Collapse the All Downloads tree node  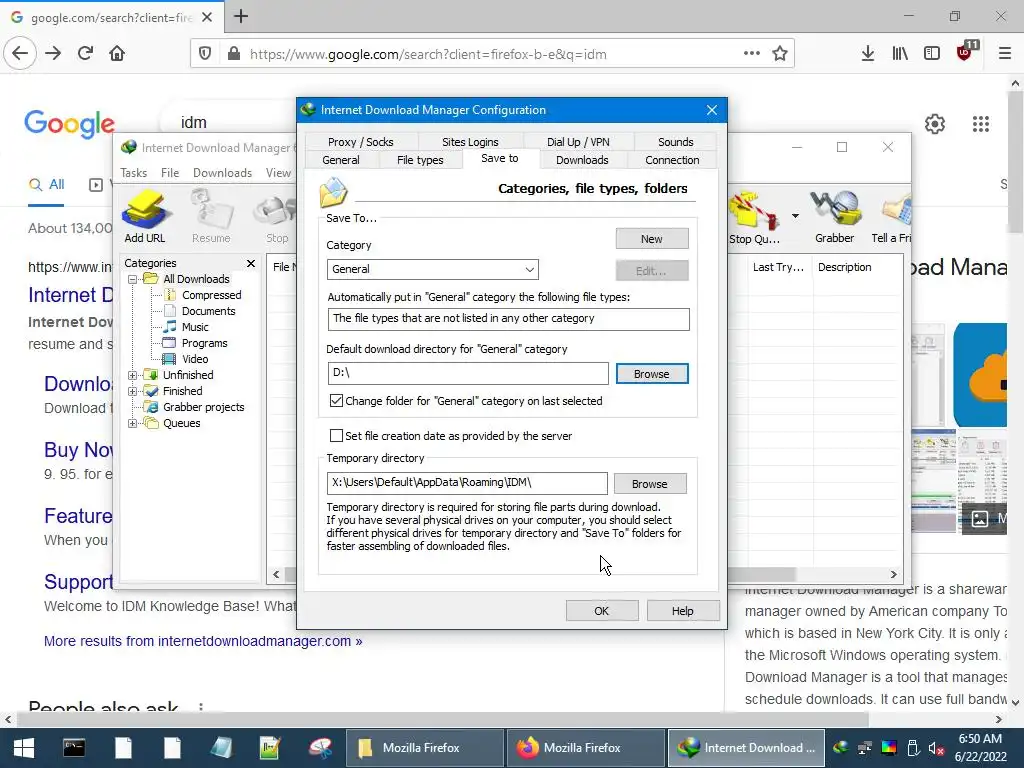click(x=132, y=279)
